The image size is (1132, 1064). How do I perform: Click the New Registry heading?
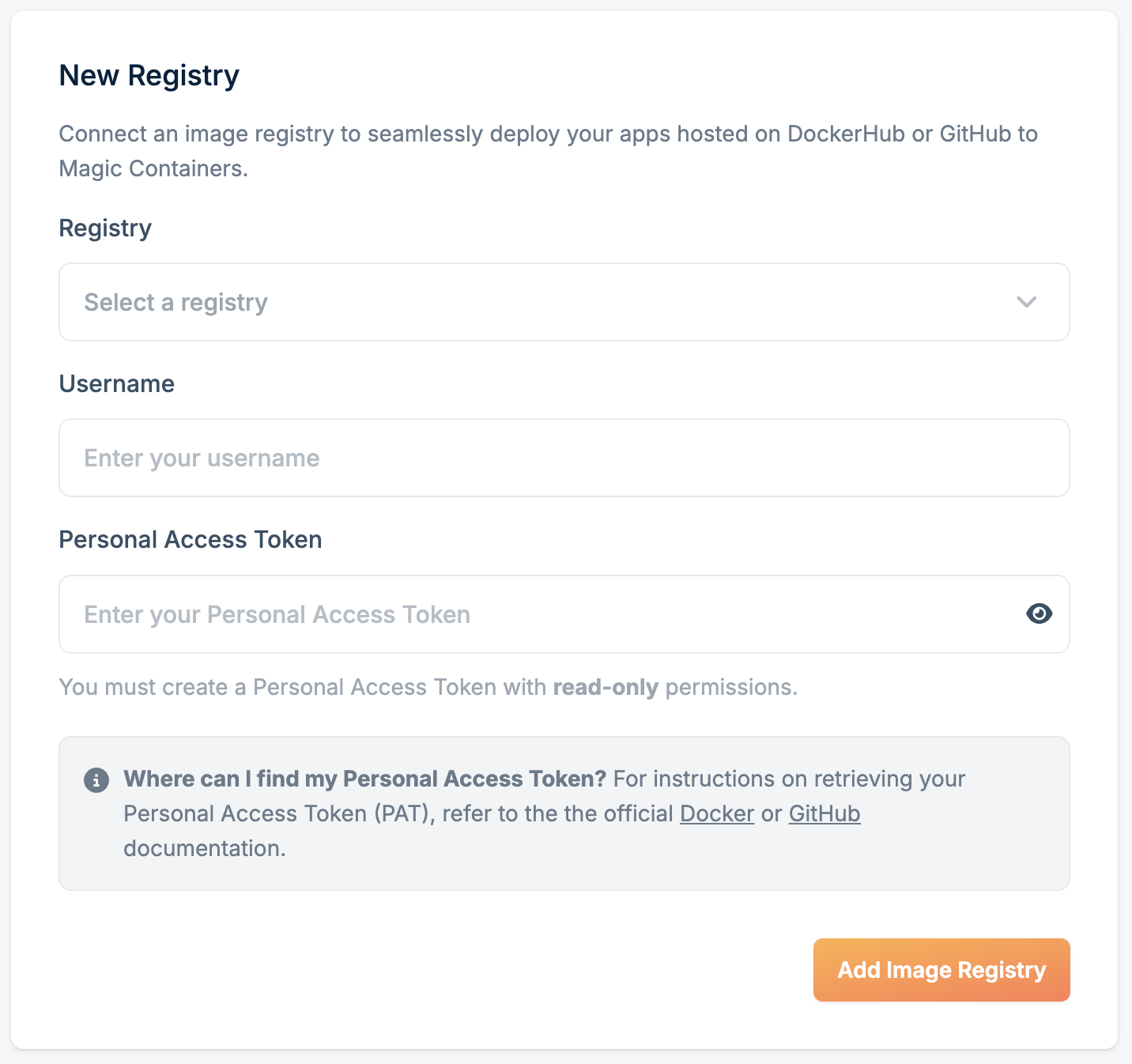[x=149, y=76]
